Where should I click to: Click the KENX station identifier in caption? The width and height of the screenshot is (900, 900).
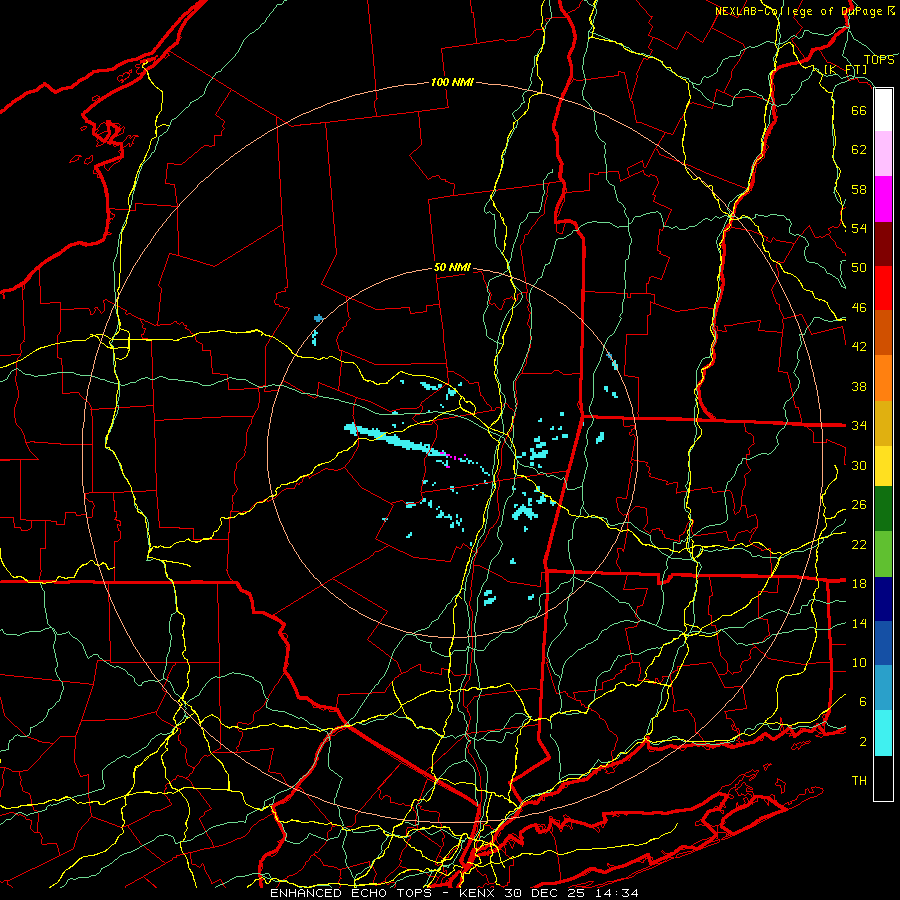click(x=479, y=893)
